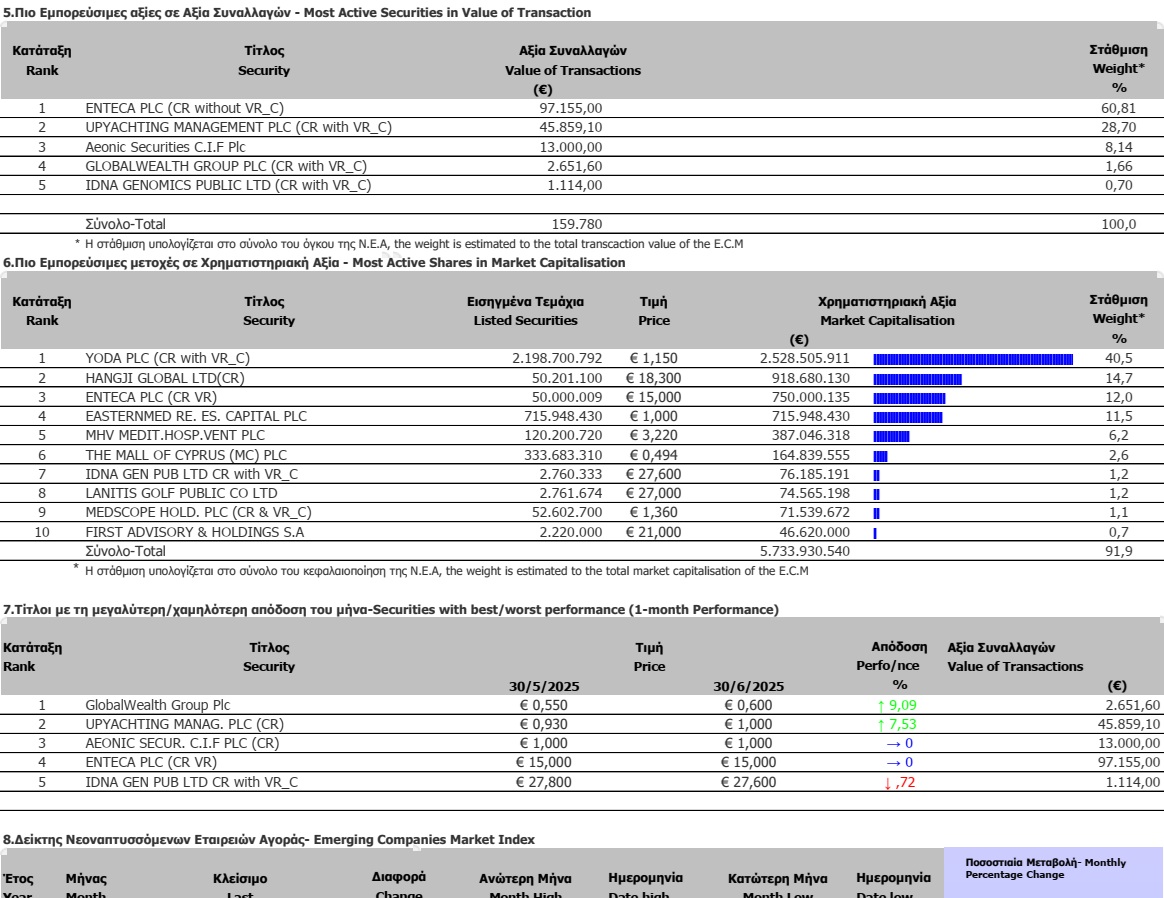Select the weight value 8,14
The height and width of the screenshot is (898, 1164).
tap(1119, 147)
